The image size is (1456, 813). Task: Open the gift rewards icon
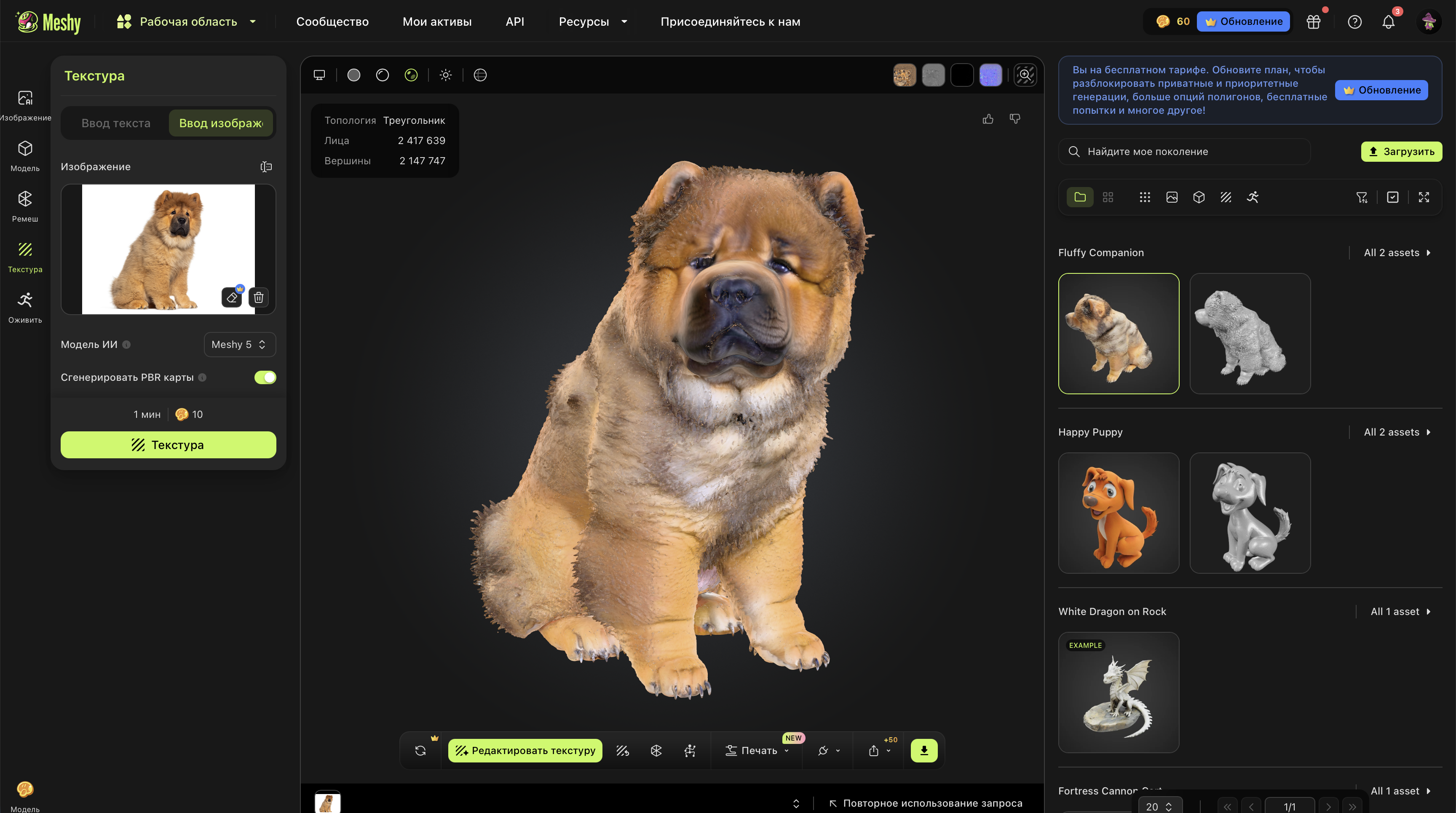coord(1313,21)
